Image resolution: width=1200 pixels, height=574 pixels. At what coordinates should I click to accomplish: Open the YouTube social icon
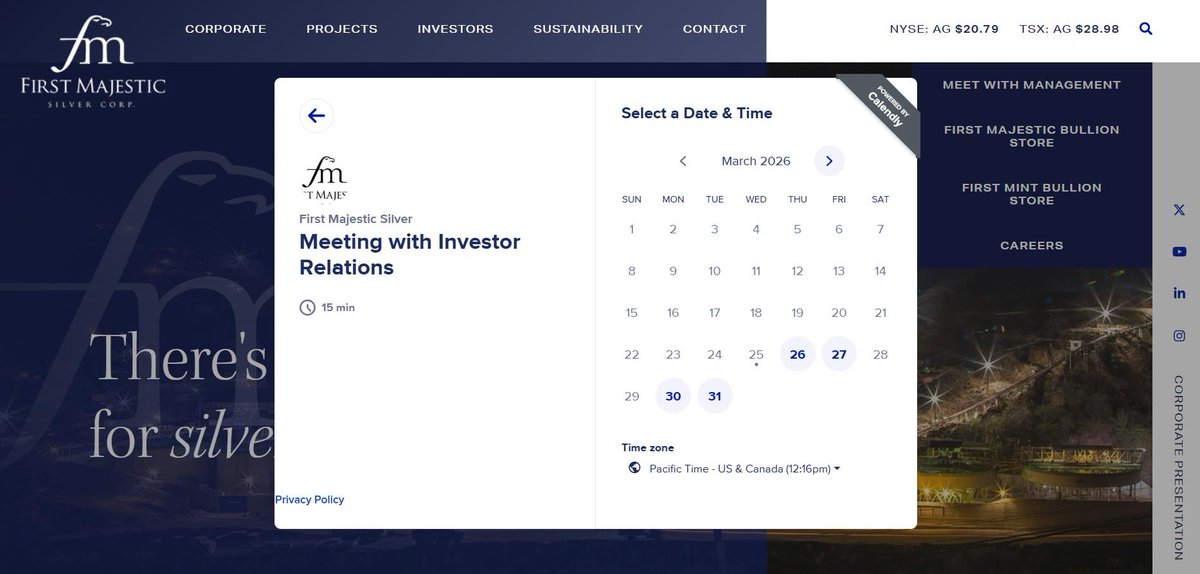coord(1179,252)
